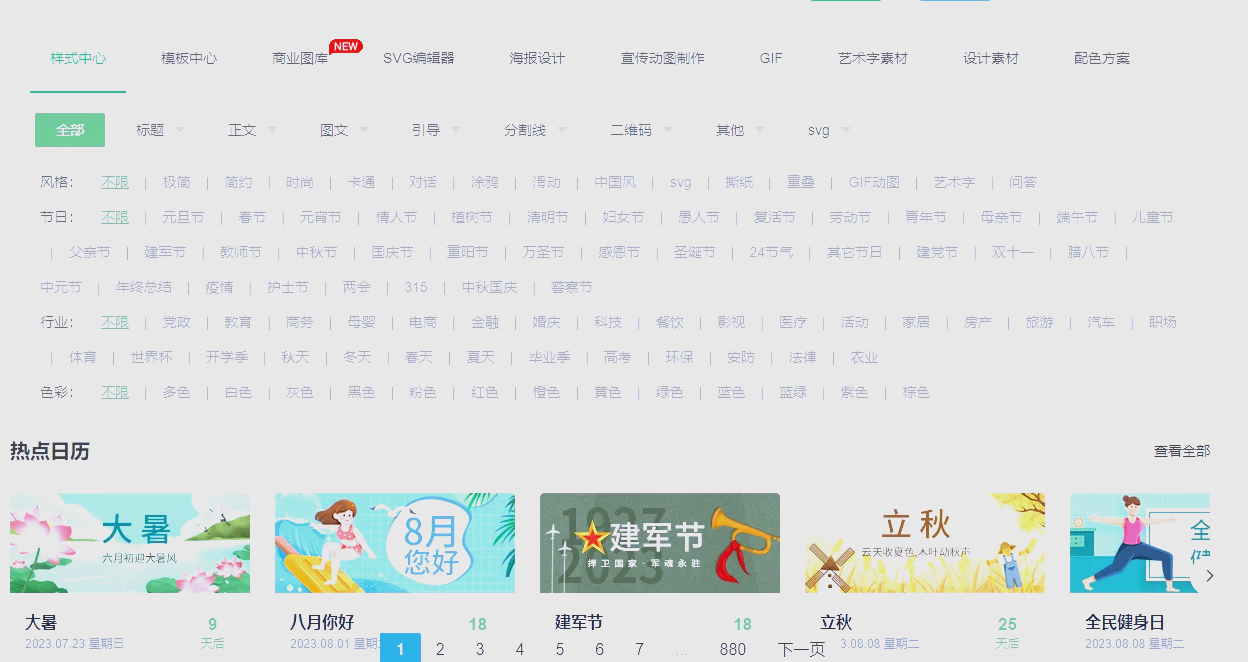1248x662 pixels.
Task: Open 查看全部 hot calendar link
Action: [x=1182, y=451]
